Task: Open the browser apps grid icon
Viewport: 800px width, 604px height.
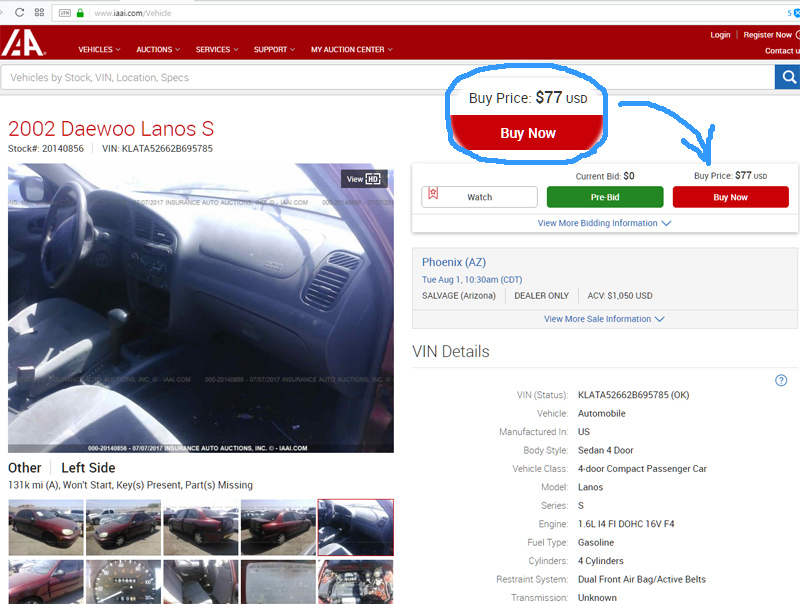Action: 39,12
